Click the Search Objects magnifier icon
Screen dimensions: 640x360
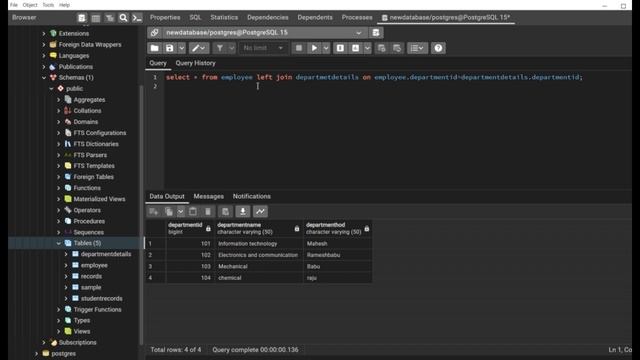click(123, 18)
